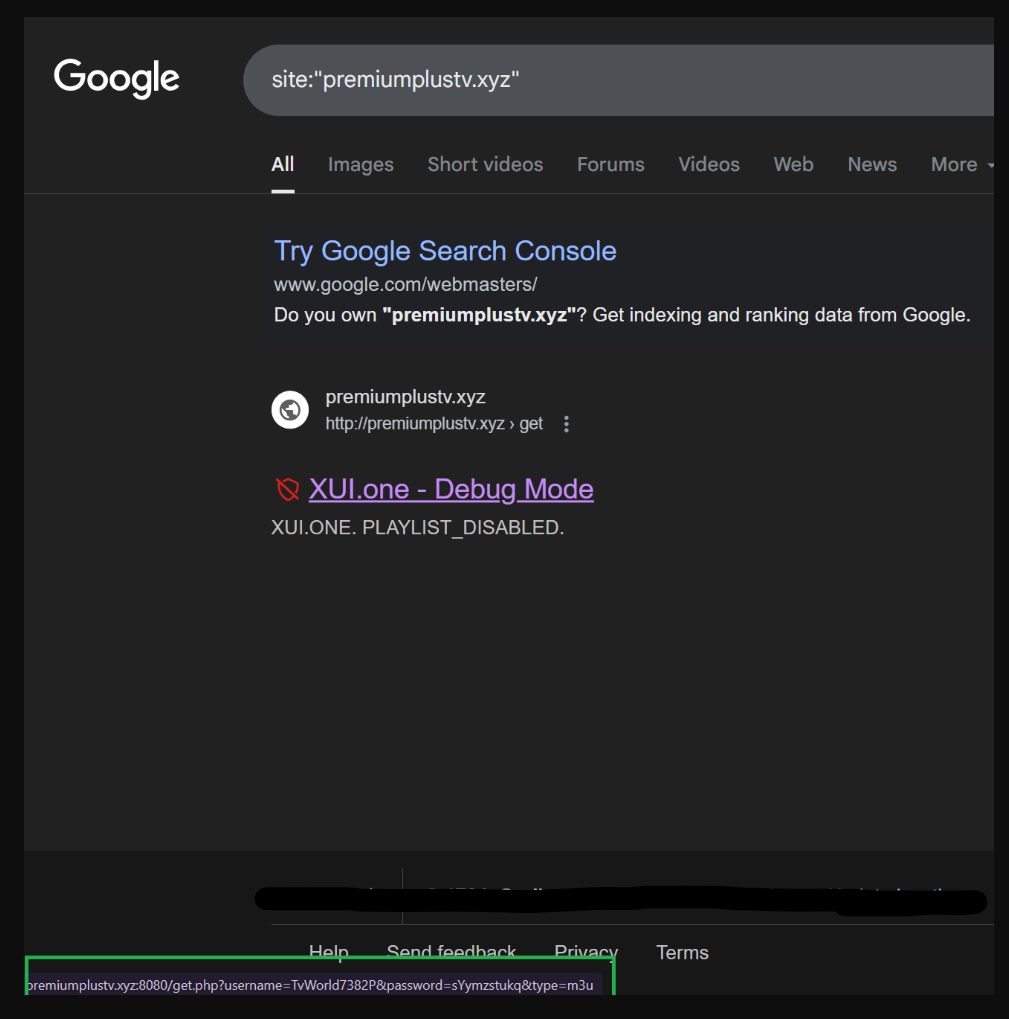Open the XUI.one - Debug Mode result
Screen dimensions: 1009x1019
click(451, 489)
